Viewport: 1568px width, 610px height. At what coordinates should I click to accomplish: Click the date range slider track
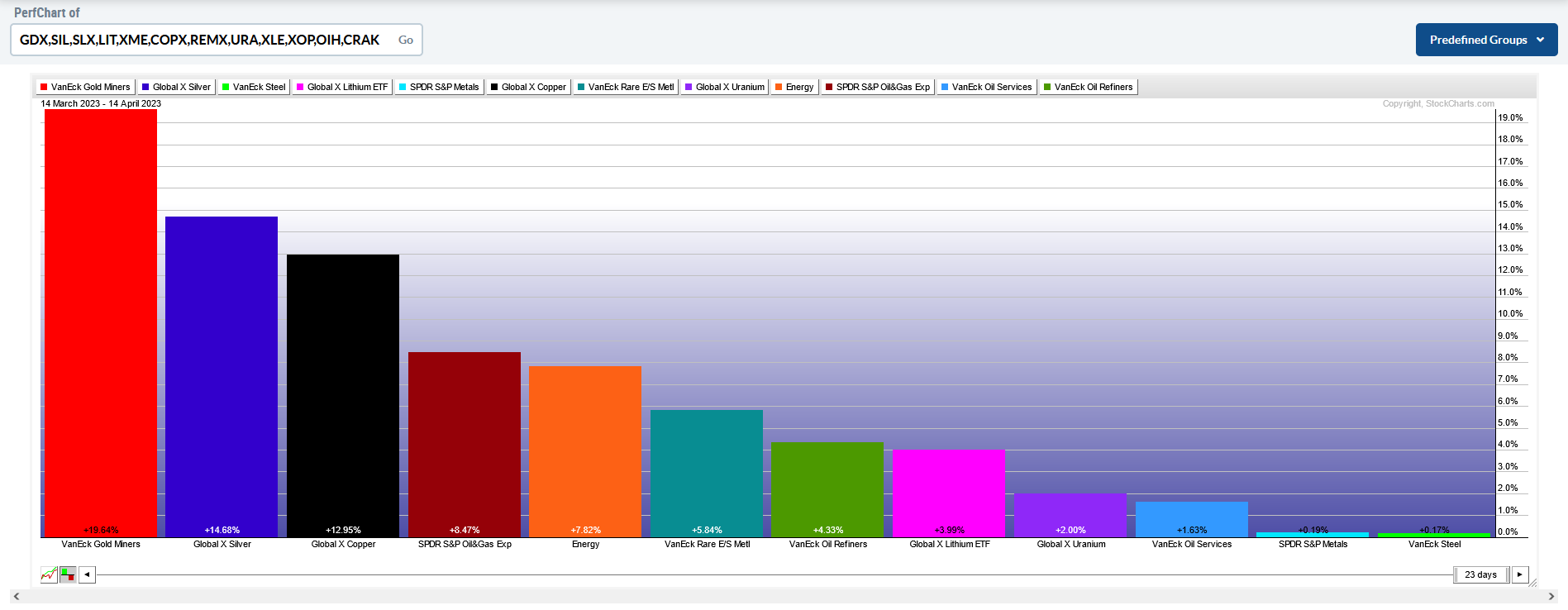point(774,574)
